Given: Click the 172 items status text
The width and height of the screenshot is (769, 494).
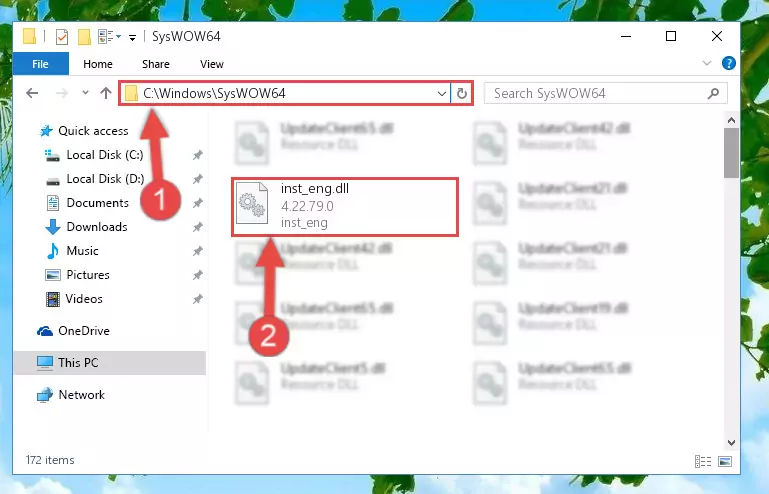Looking at the screenshot, I should click(x=50, y=460).
